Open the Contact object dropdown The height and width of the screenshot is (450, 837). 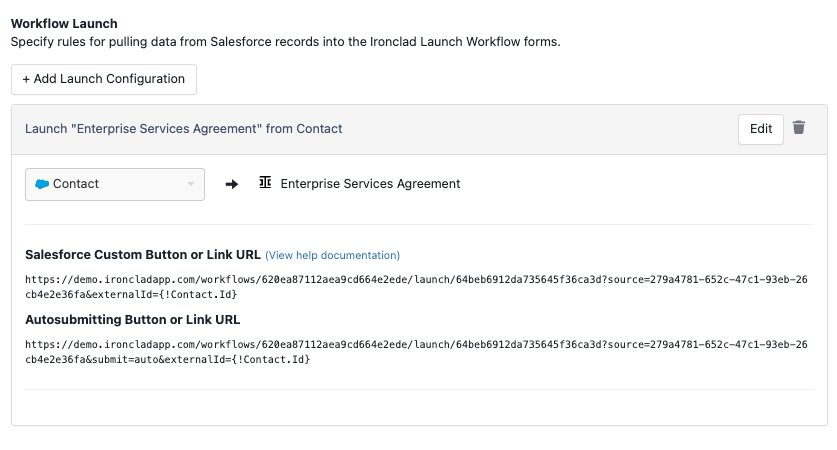click(x=115, y=184)
